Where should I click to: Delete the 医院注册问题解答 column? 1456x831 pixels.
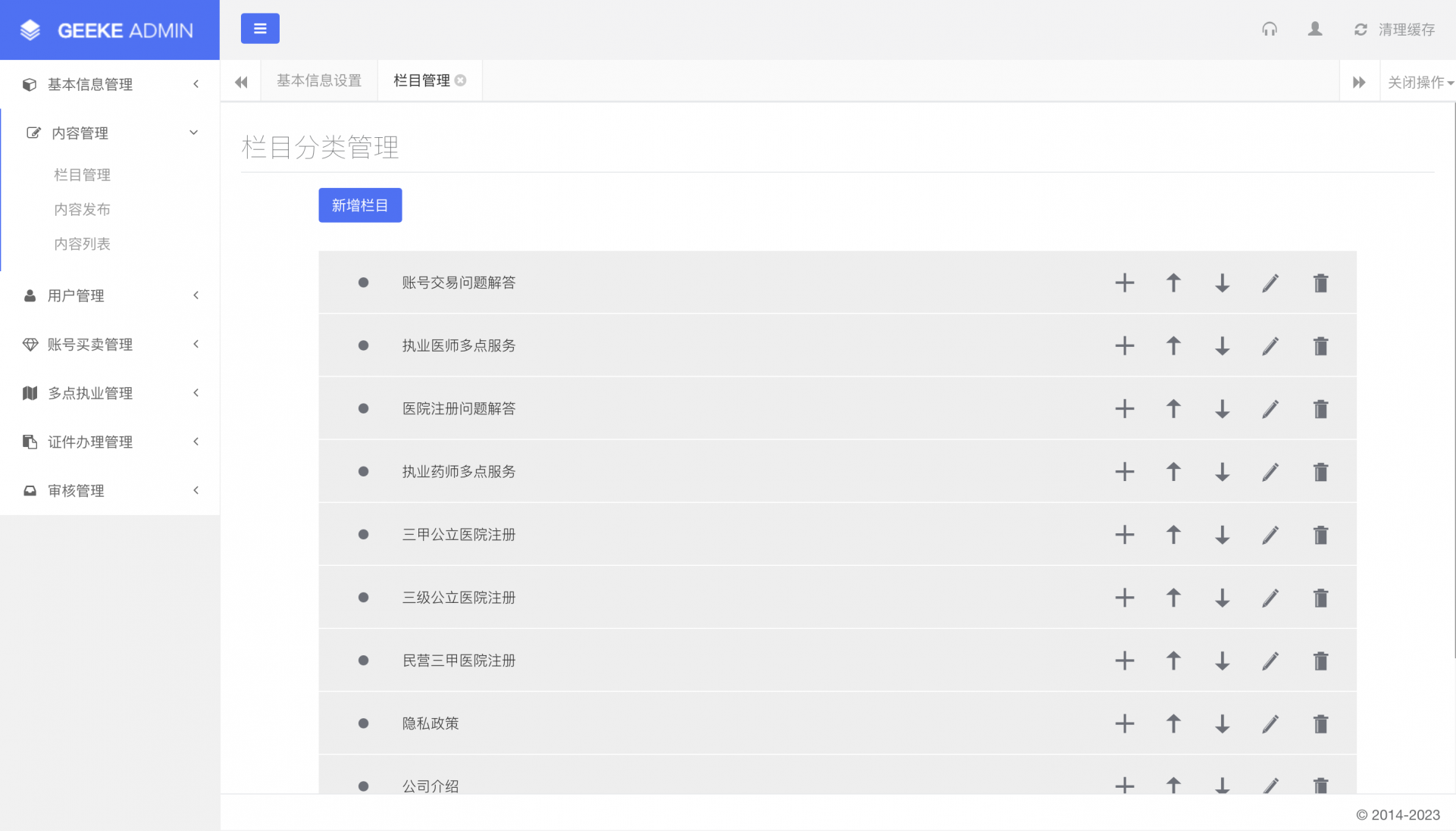click(x=1321, y=408)
